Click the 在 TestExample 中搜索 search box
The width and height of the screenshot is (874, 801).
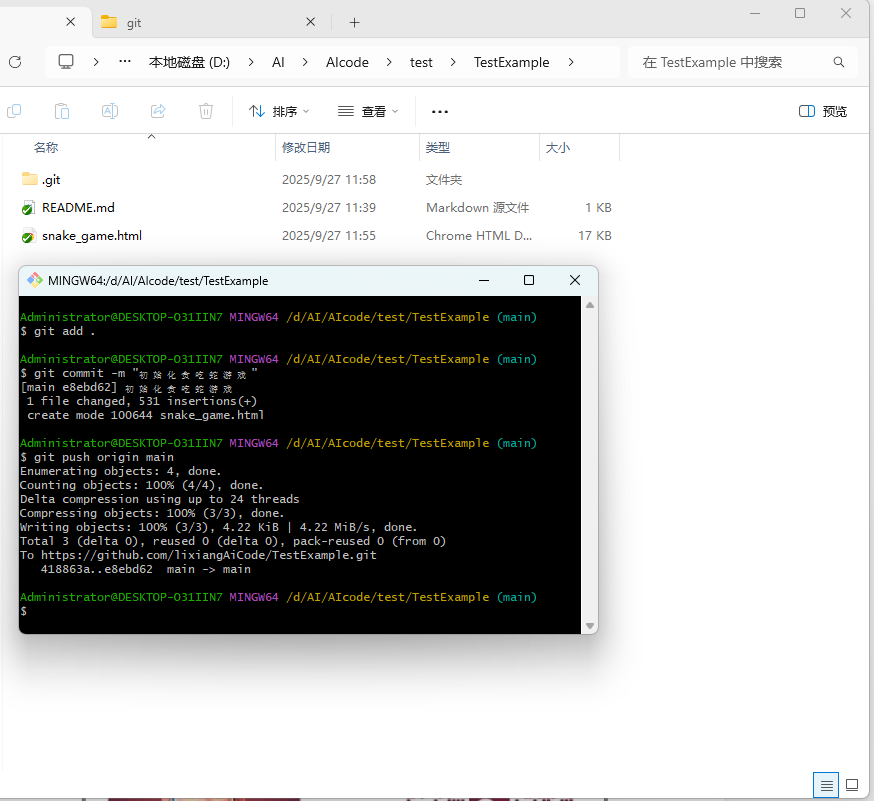[x=735, y=62]
